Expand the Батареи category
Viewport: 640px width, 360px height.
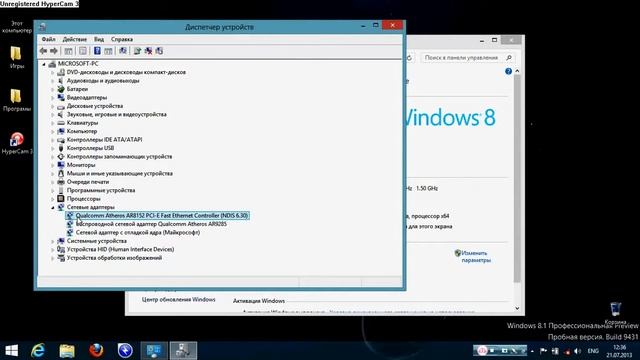point(53,89)
